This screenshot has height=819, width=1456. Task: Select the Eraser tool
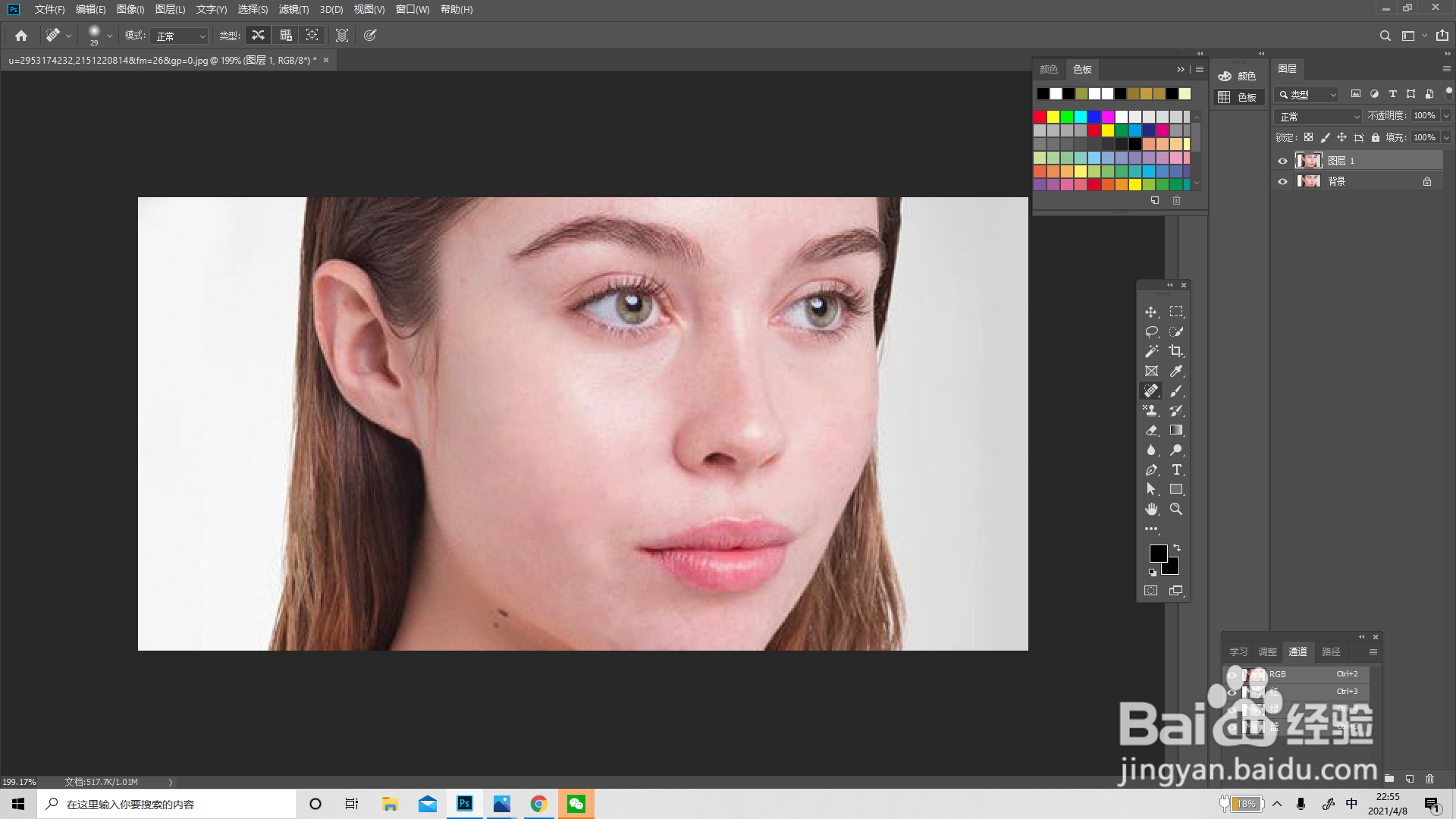coord(1151,430)
